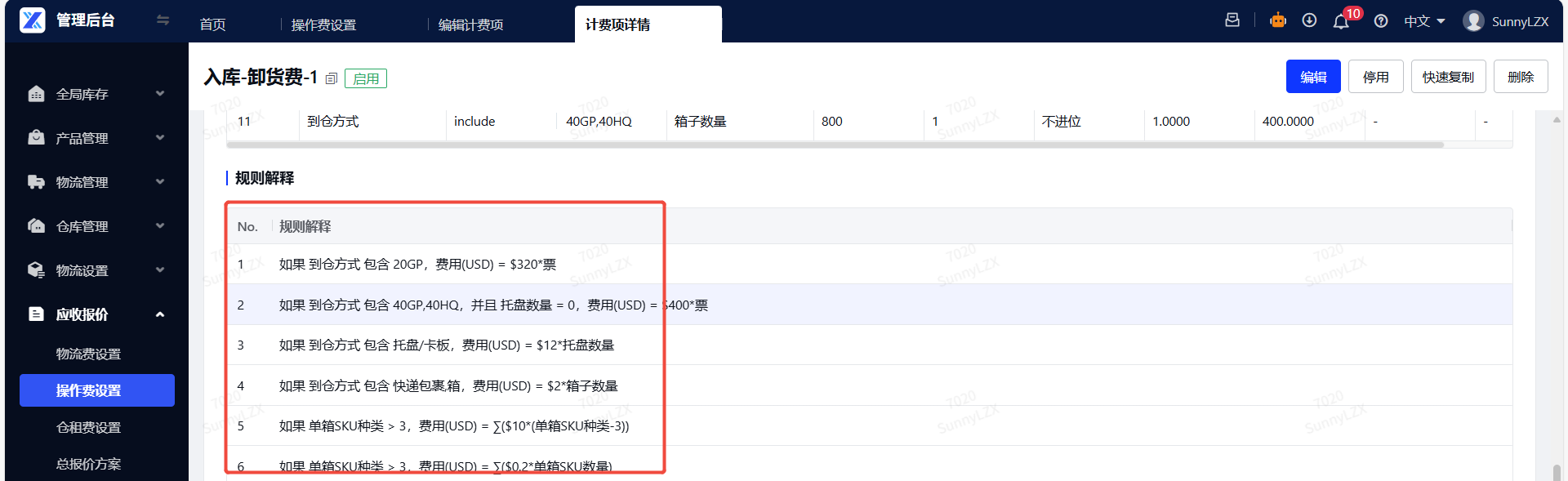Expand the 物流管理 menu

coord(160,182)
